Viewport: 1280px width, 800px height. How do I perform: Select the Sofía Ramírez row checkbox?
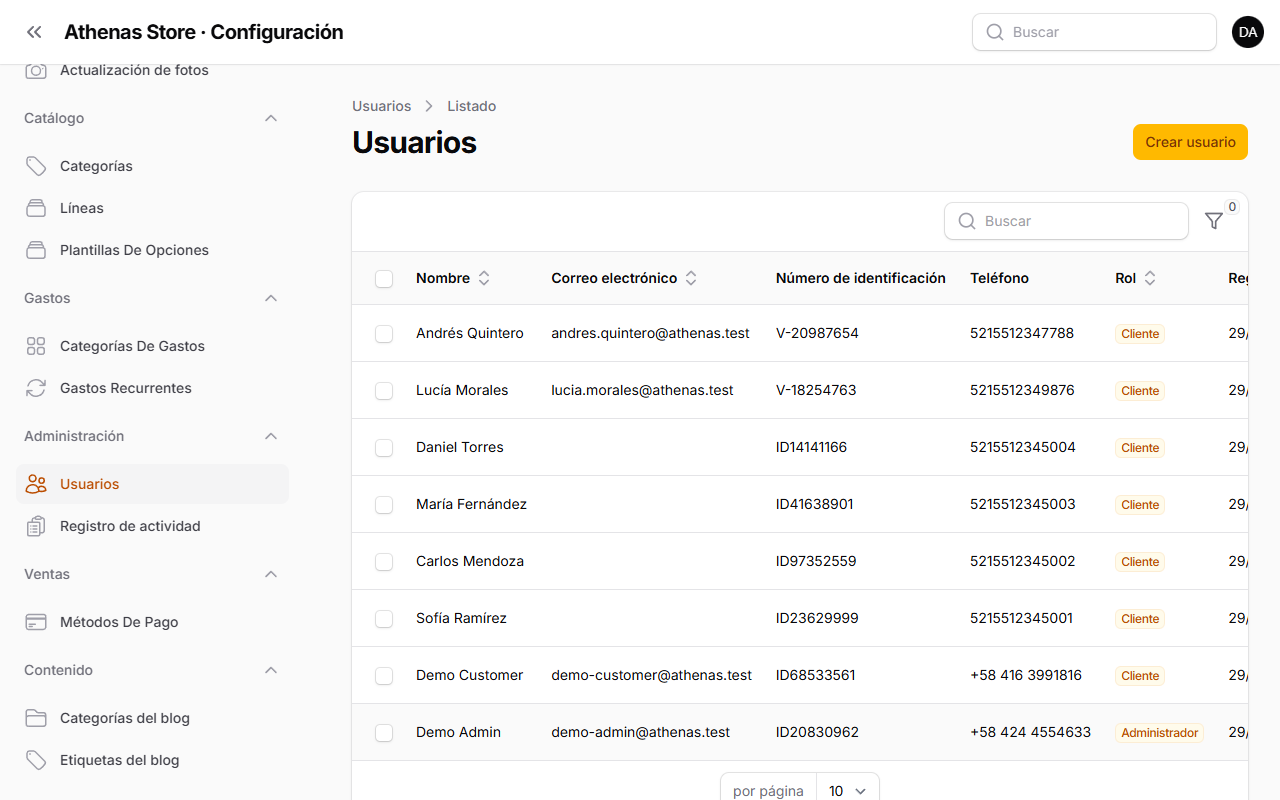(384, 619)
